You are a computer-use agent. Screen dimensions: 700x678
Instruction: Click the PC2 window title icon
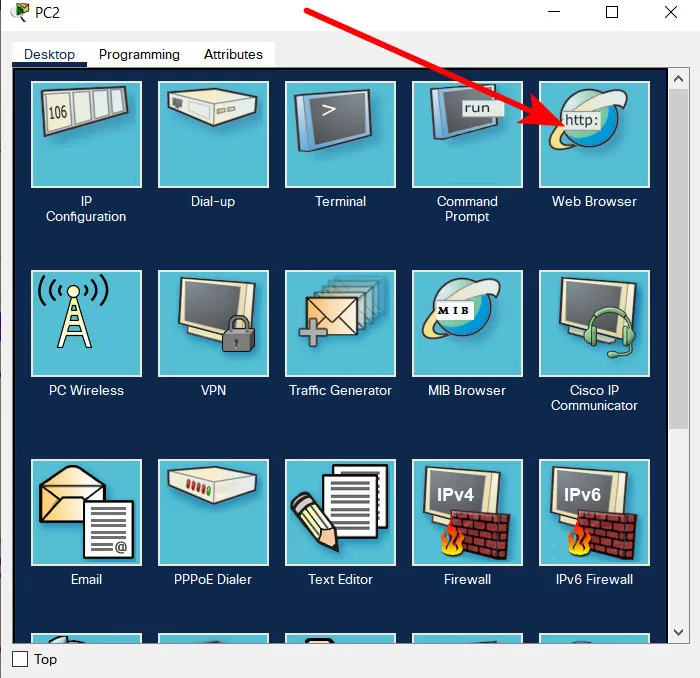(20, 12)
